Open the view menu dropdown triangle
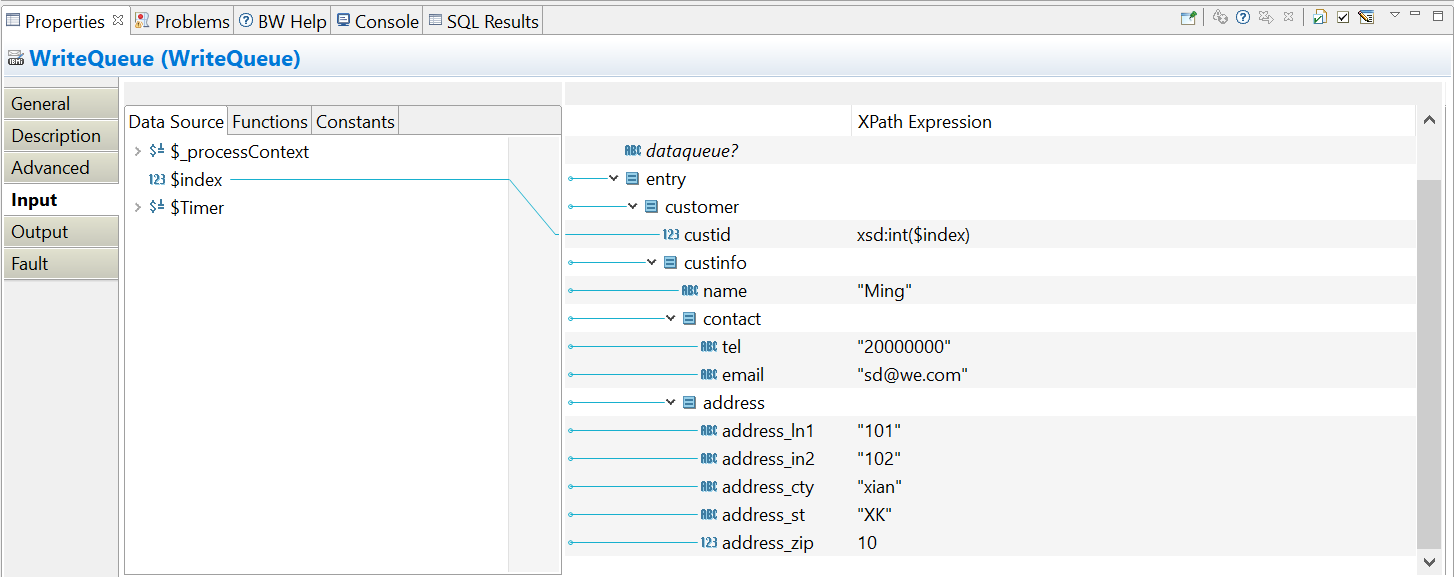Viewport: 1454px width, 577px height. [1393, 15]
